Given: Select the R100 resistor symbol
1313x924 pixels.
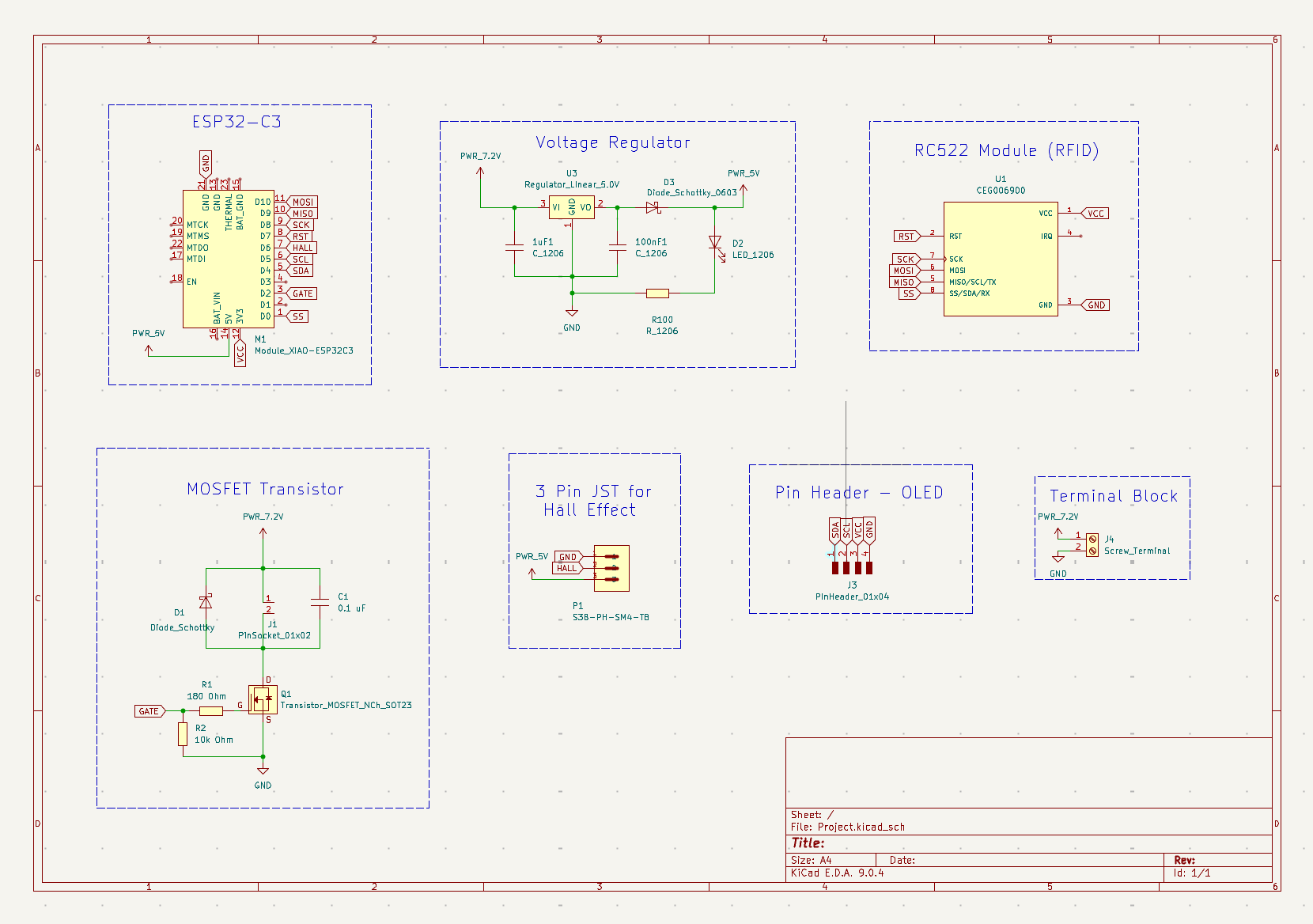Looking at the screenshot, I should point(657,293).
